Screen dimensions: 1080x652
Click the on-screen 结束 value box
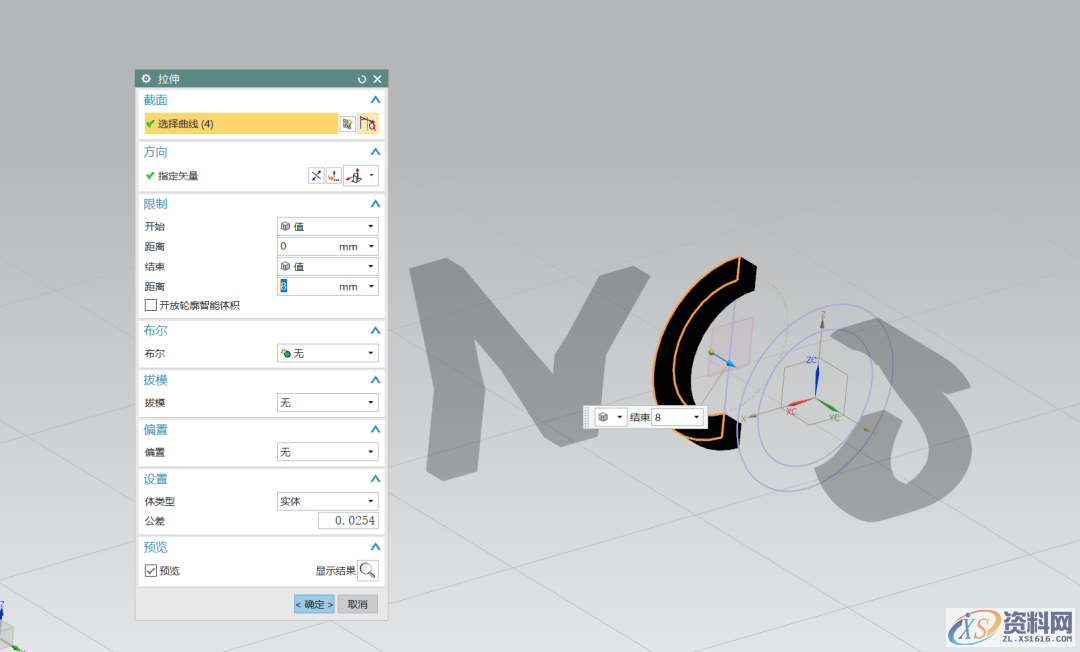point(671,417)
